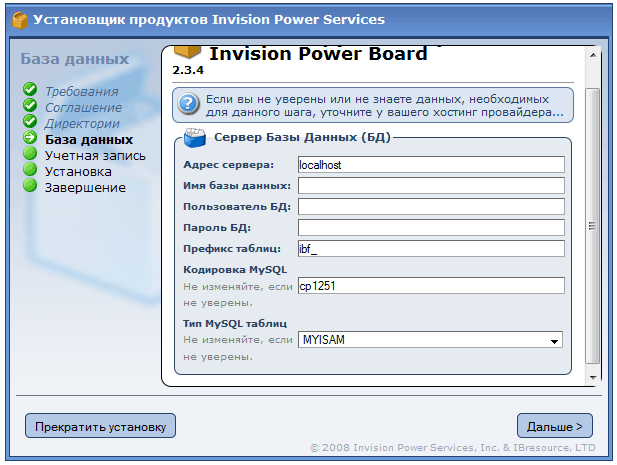
Task: Click the green circle beside Завершение
Action: pos(30,187)
